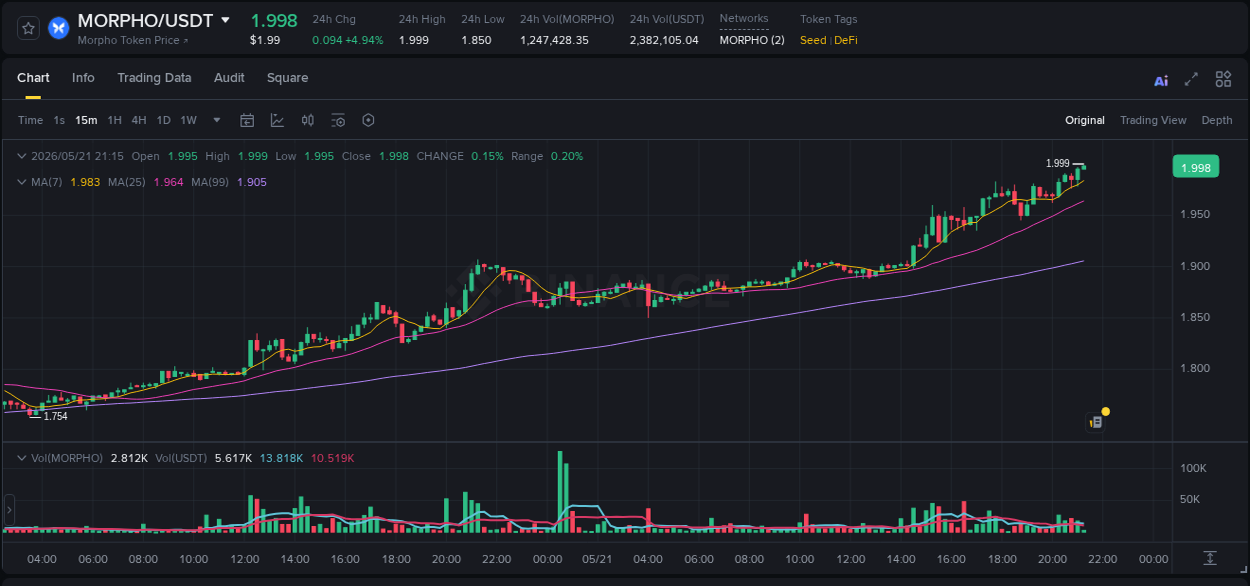Select the Time line interval
The height and width of the screenshot is (586, 1250).
(31, 120)
